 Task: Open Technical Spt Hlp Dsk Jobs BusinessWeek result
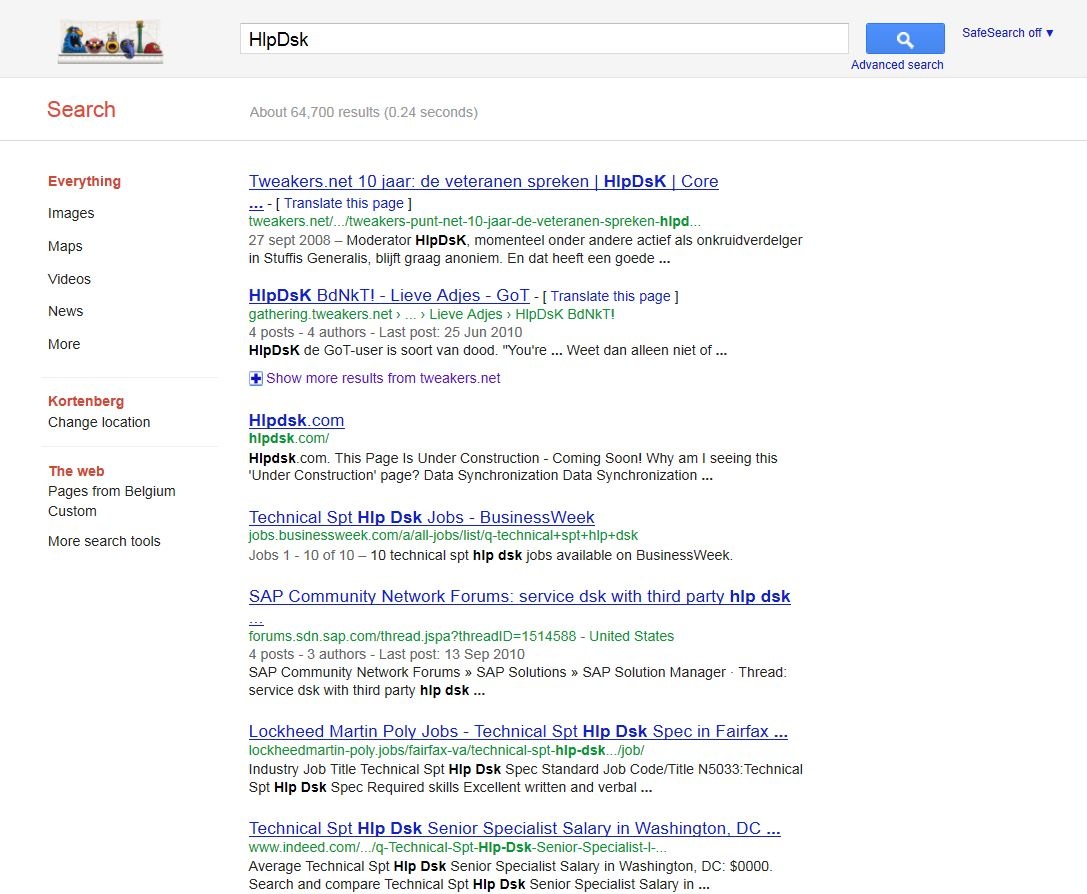[x=421, y=517]
